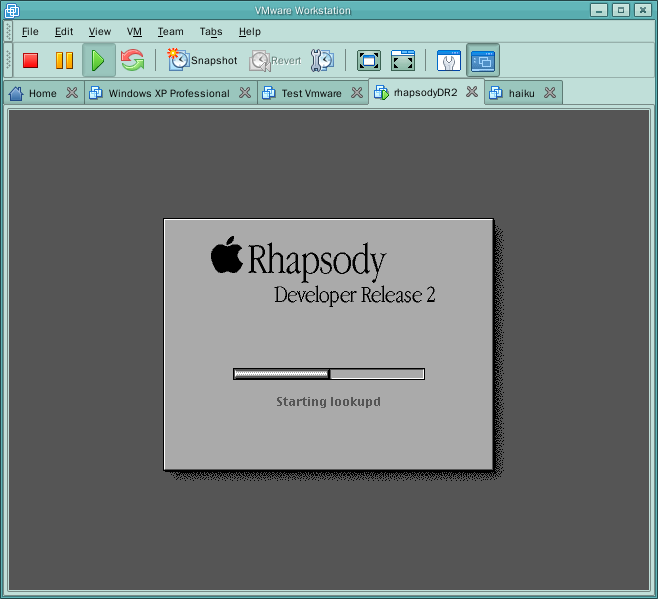This screenshot has height=599, width=658.
Task: Open the Snapshot Manager wrench icon
Action: pyautogui.click(x=322, y=60)
